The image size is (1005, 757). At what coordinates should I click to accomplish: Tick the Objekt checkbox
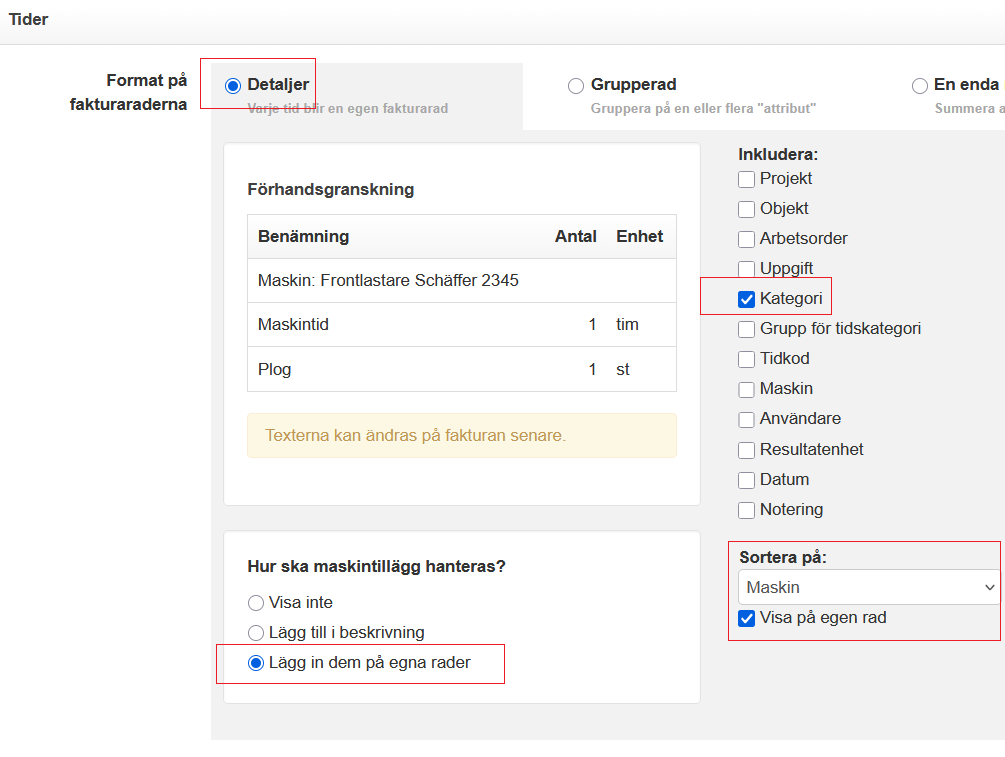[746, 210]
